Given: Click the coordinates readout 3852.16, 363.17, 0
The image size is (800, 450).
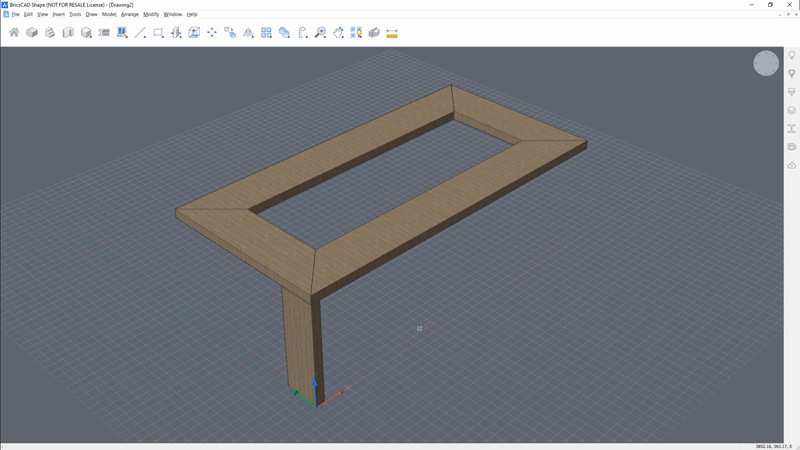Looking at the screenshot, I should click(x=773, y=446).
